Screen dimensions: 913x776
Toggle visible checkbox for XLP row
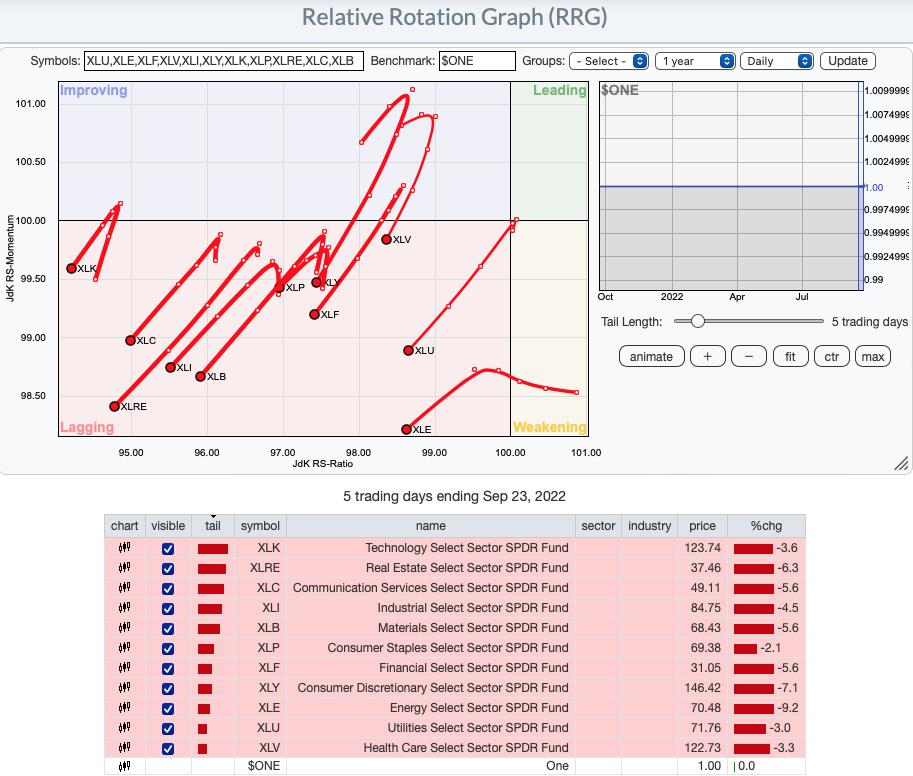coord(168,648)
